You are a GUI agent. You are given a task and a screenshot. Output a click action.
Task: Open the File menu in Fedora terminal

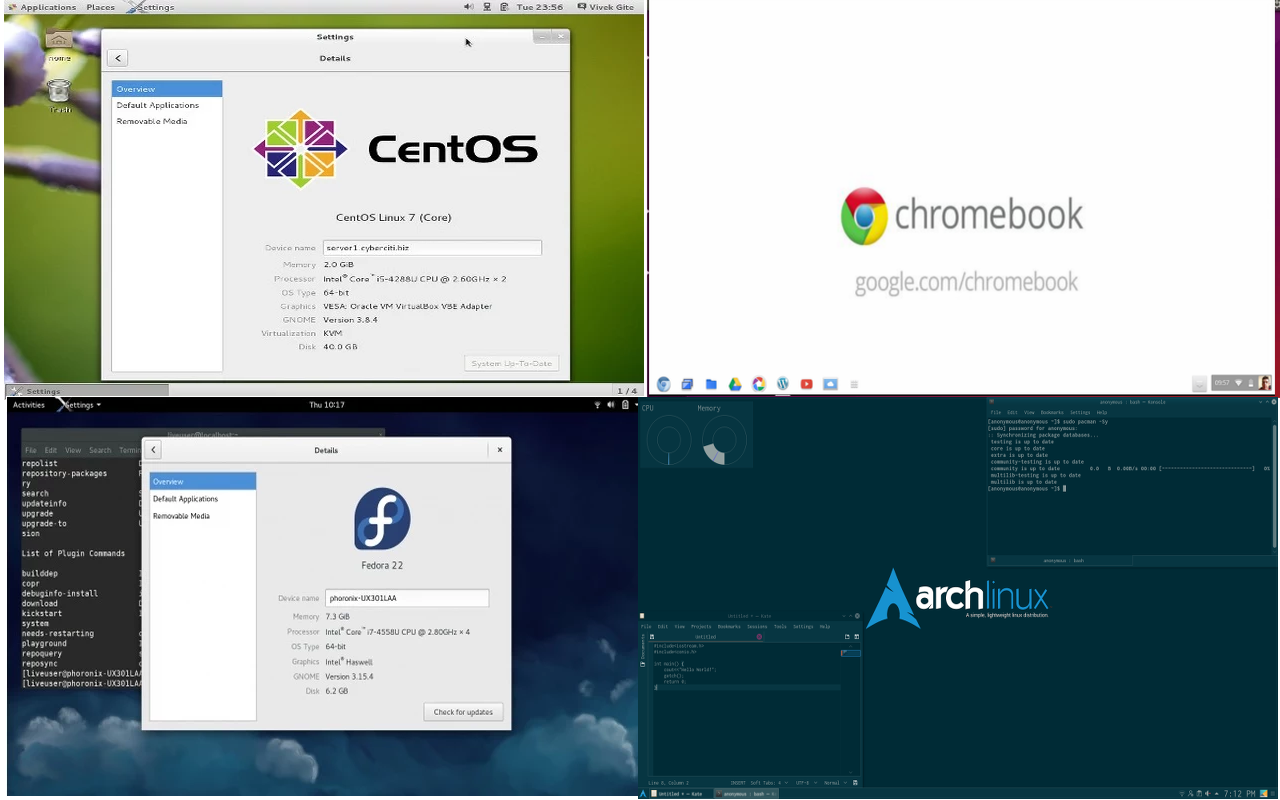(31, 450)
